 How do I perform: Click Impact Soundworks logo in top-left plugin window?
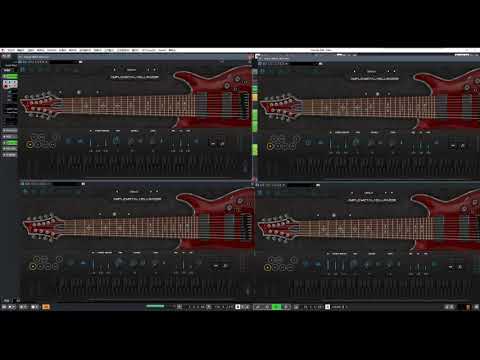[135, 77]
